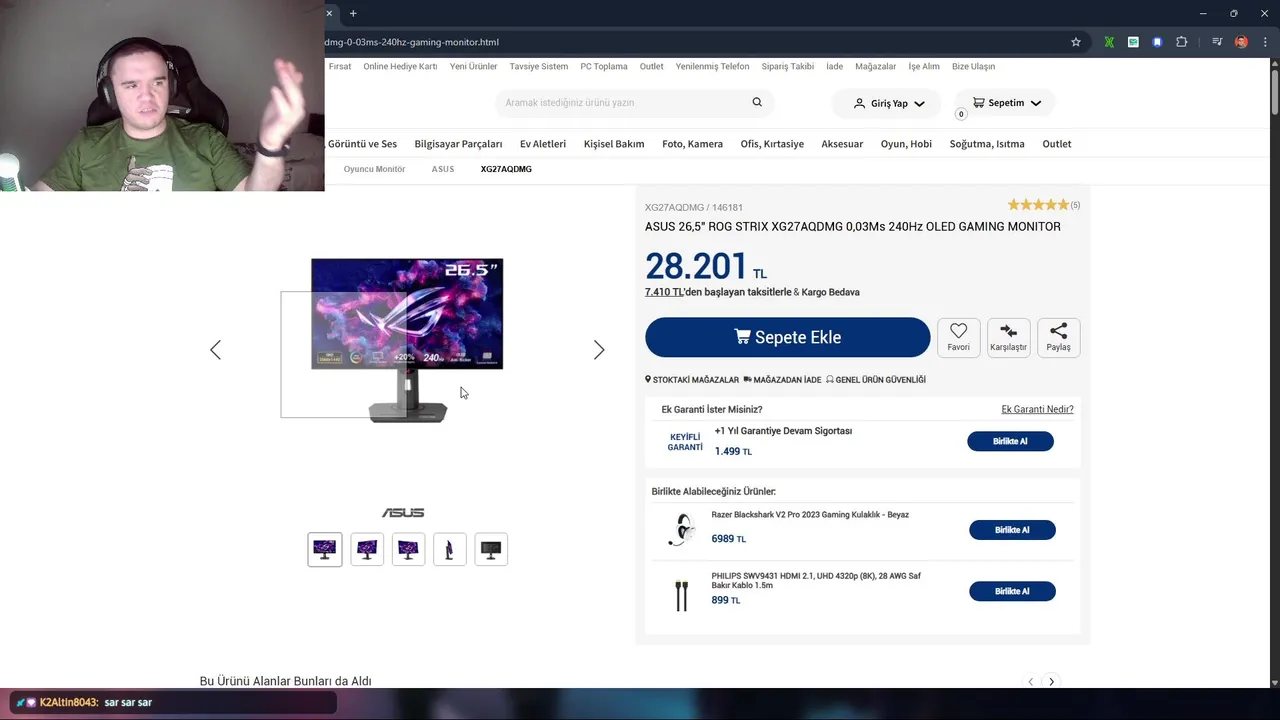Open Bilgisayar Parçaları category menu
The width and height of the screenshot is (1280, 720).
[458, 144]
